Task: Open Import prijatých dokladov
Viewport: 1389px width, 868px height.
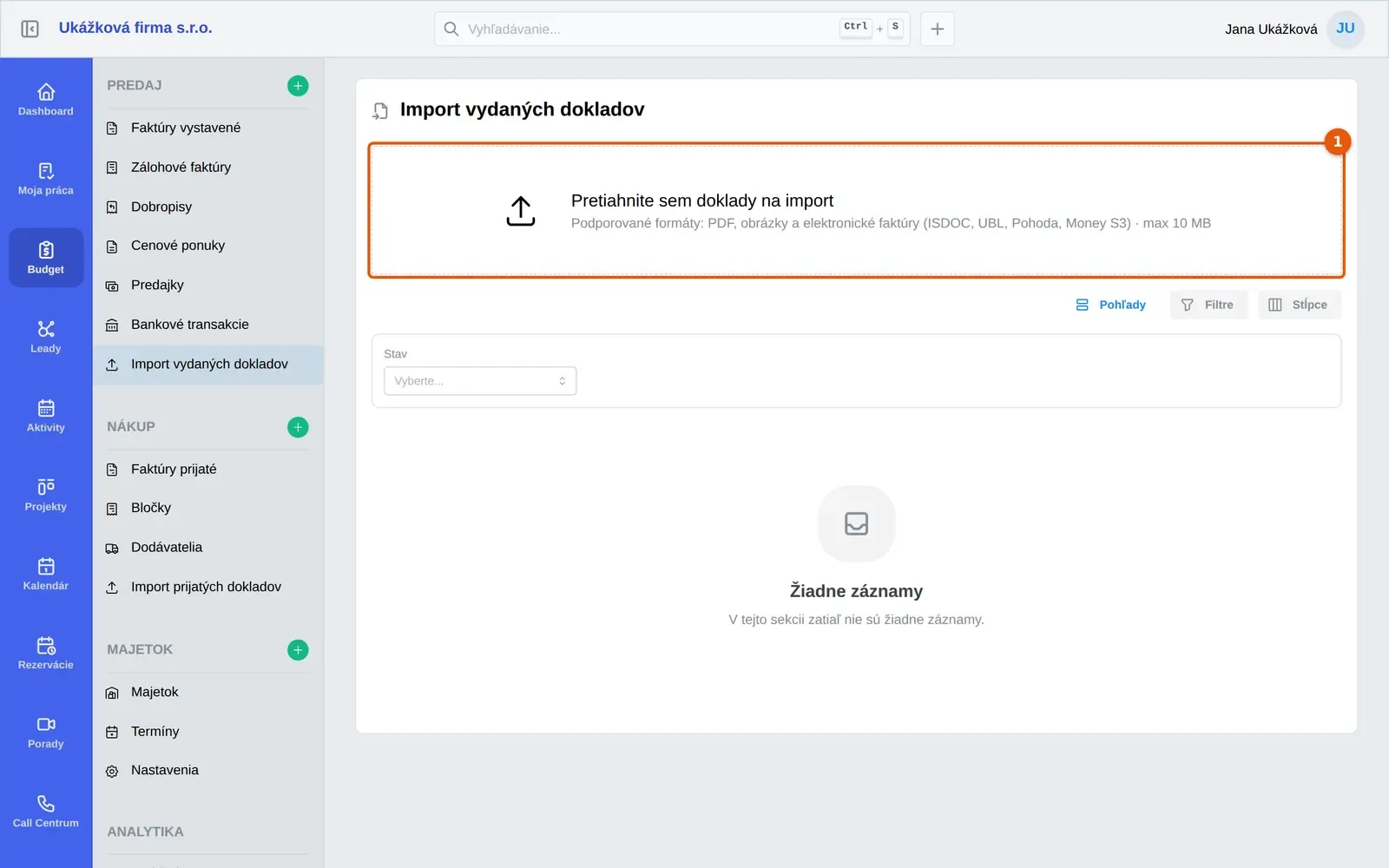Action: (x=208, y=587)
